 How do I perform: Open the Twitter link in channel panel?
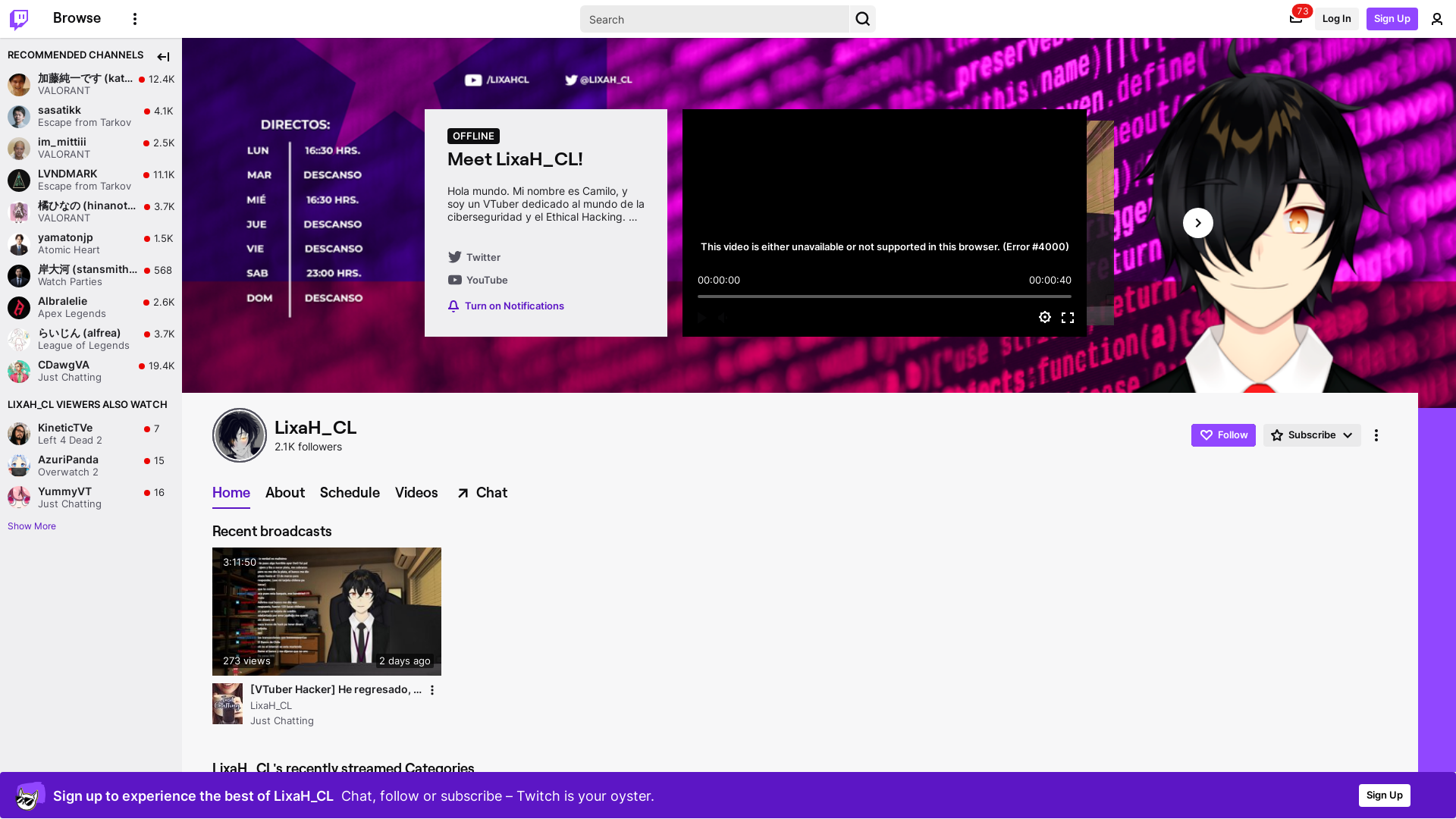click(474, 257)
